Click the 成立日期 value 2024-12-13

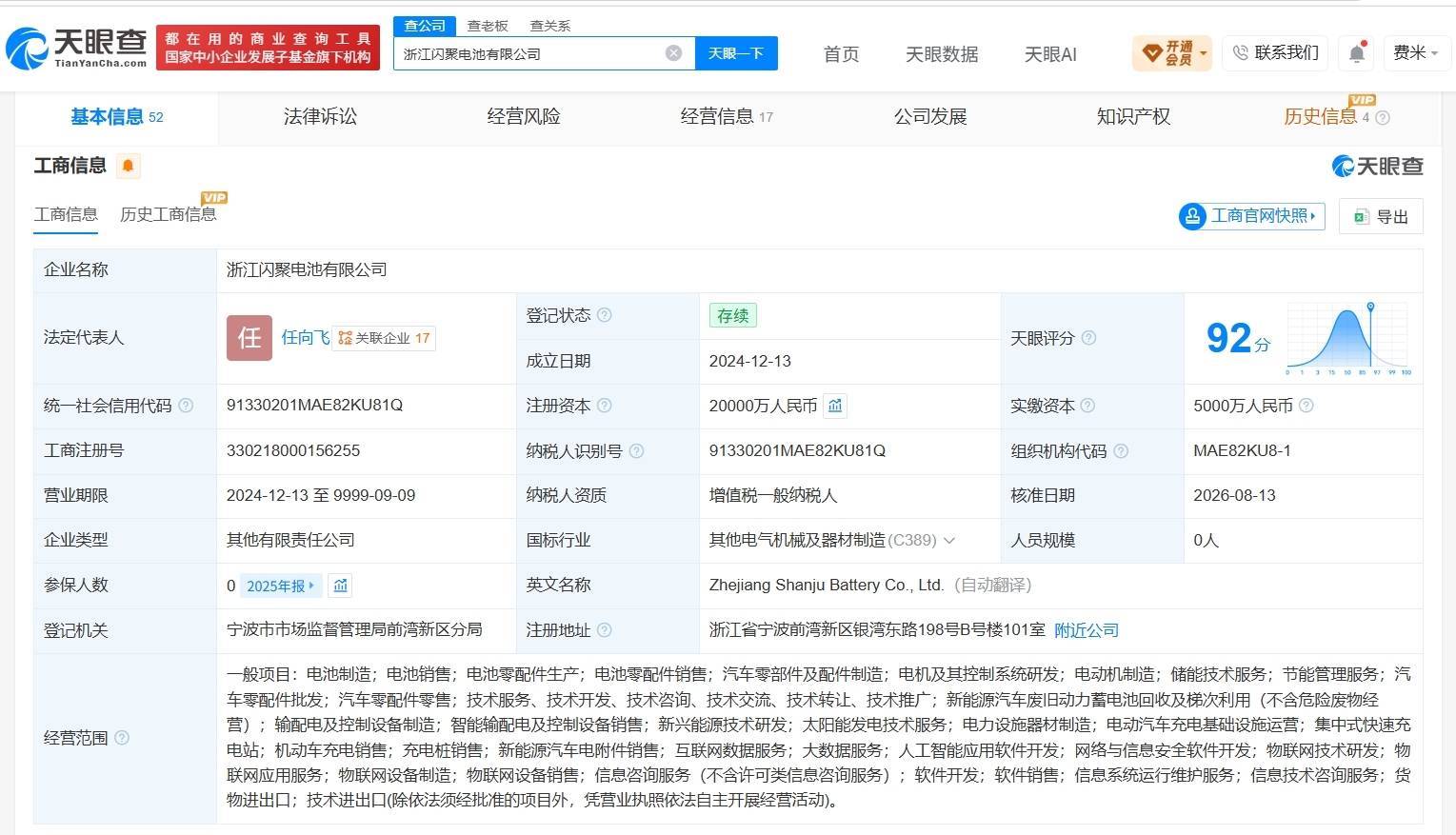[750, 362]
